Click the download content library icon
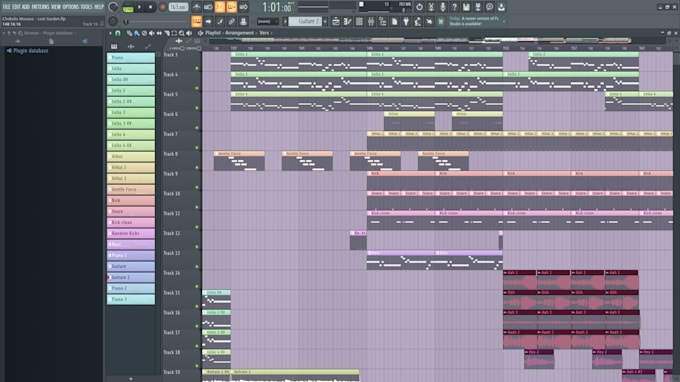 pyautogui.click(x=501, y=7)
